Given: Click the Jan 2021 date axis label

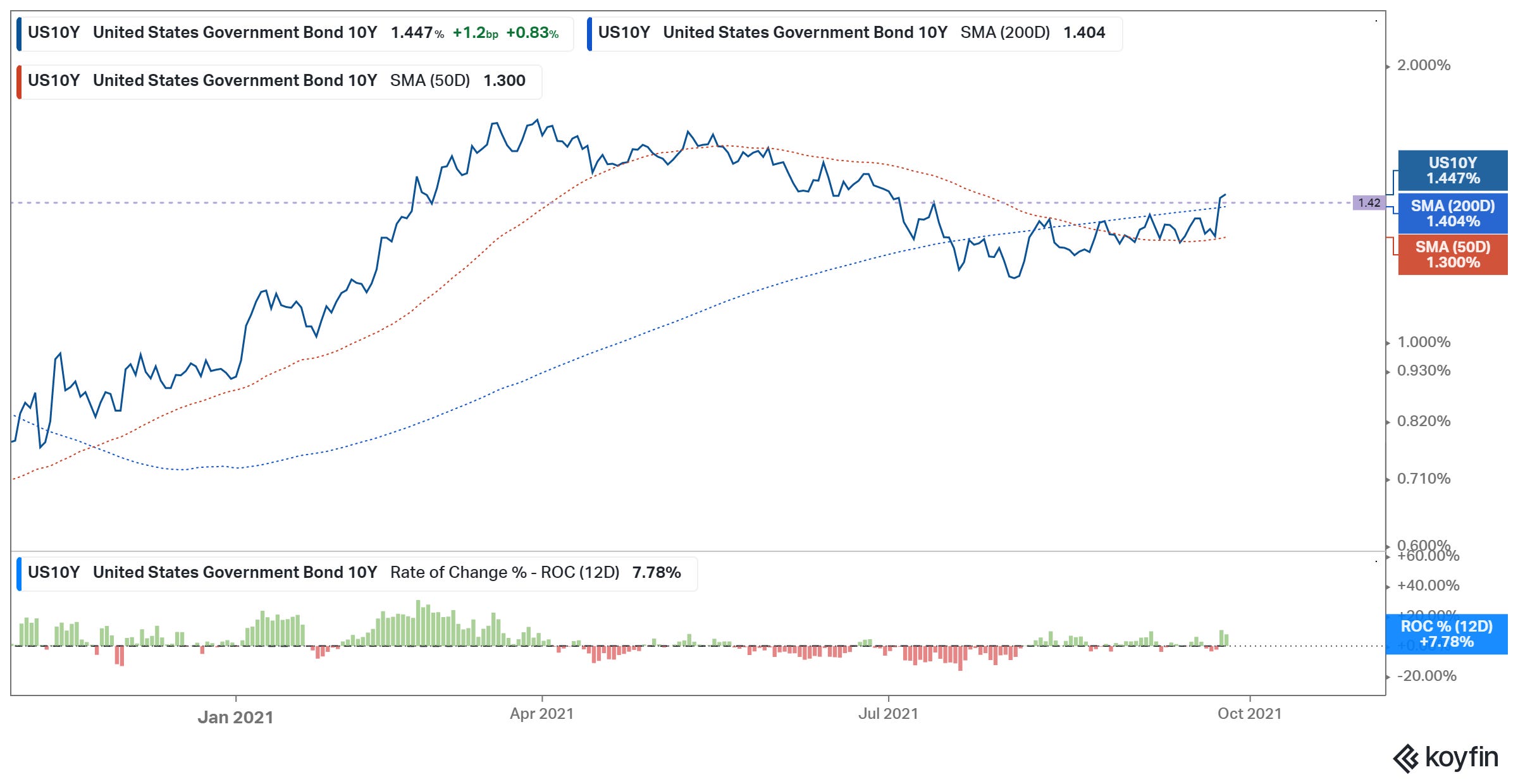Looking at the screenshot, I should (x=235, y=718).
